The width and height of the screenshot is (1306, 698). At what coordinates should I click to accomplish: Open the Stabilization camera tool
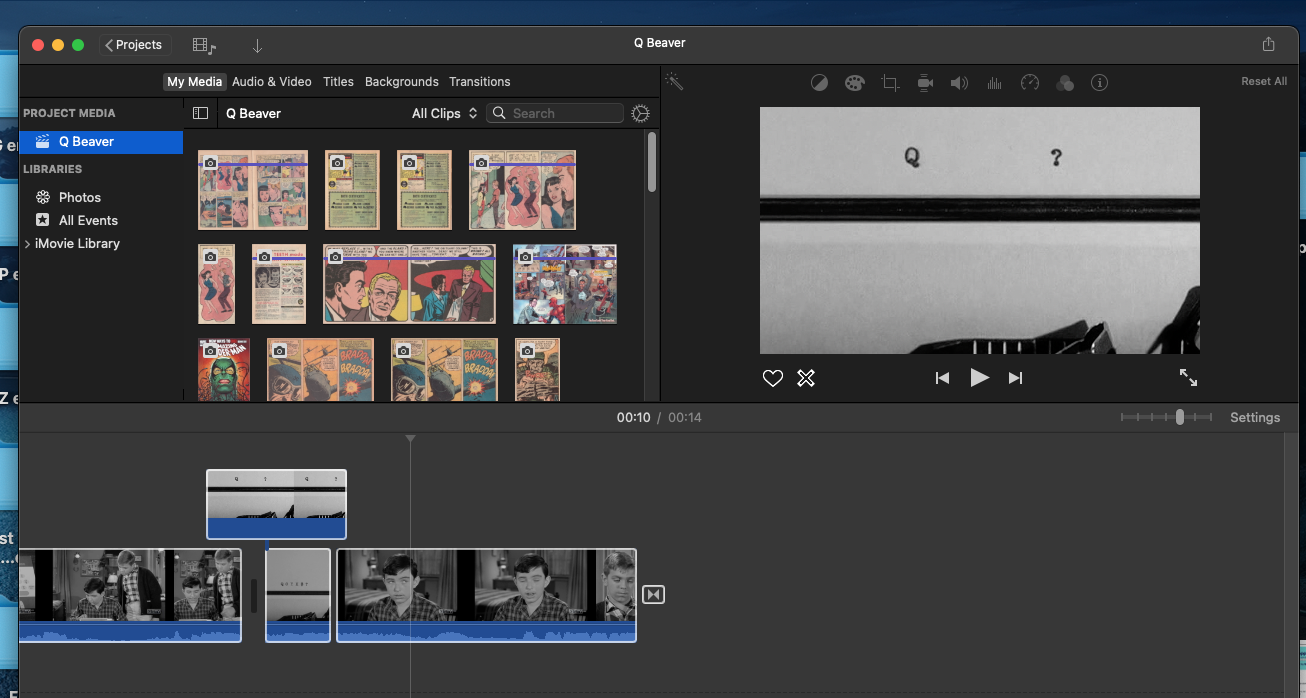[925, 83]
